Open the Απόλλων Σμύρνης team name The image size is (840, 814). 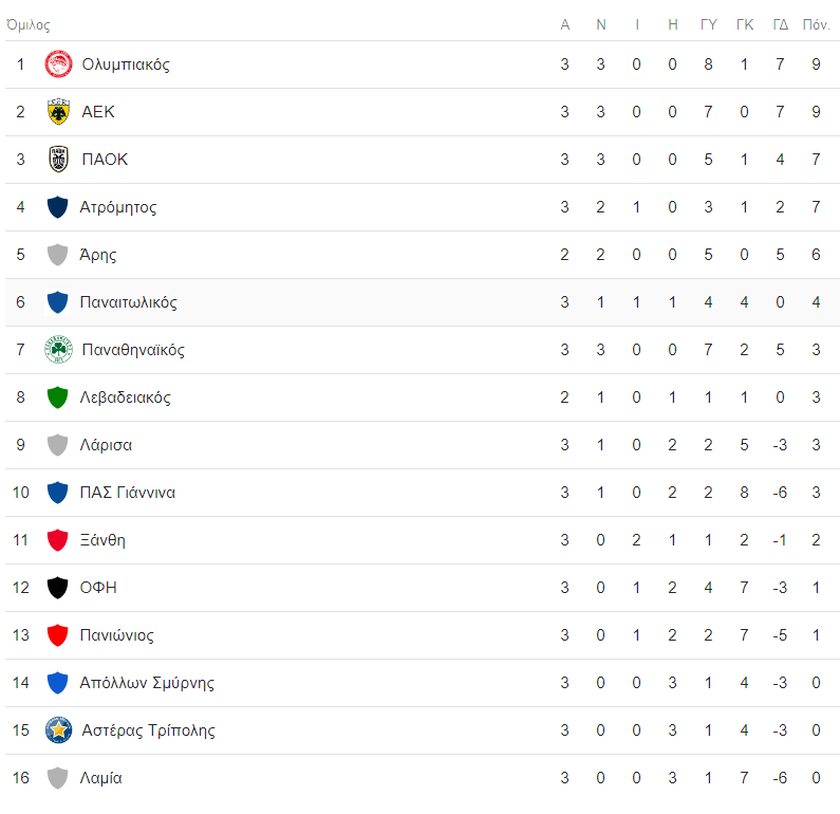click(147, 683)
